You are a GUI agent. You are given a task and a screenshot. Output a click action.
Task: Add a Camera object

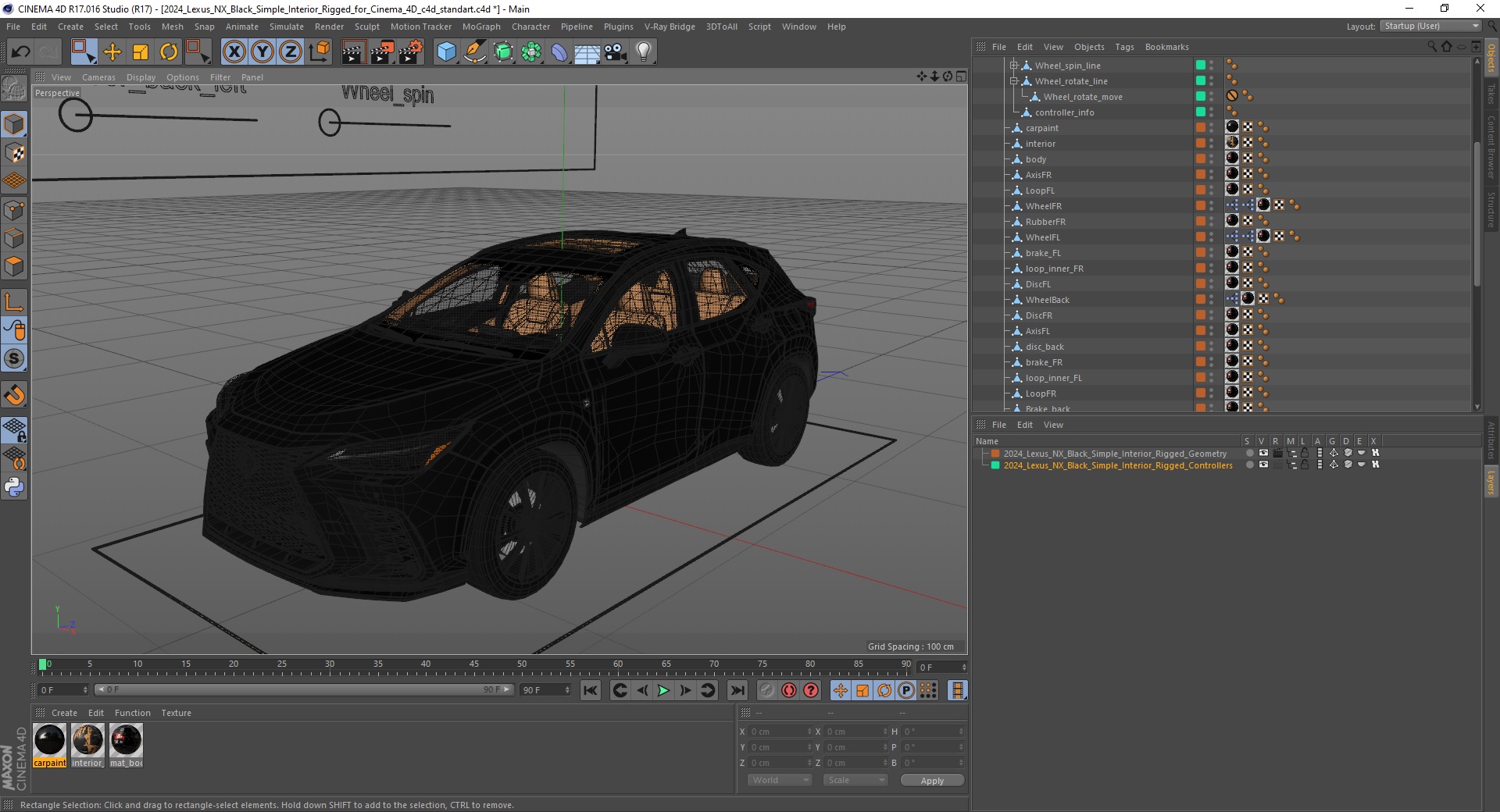(616, 52)
